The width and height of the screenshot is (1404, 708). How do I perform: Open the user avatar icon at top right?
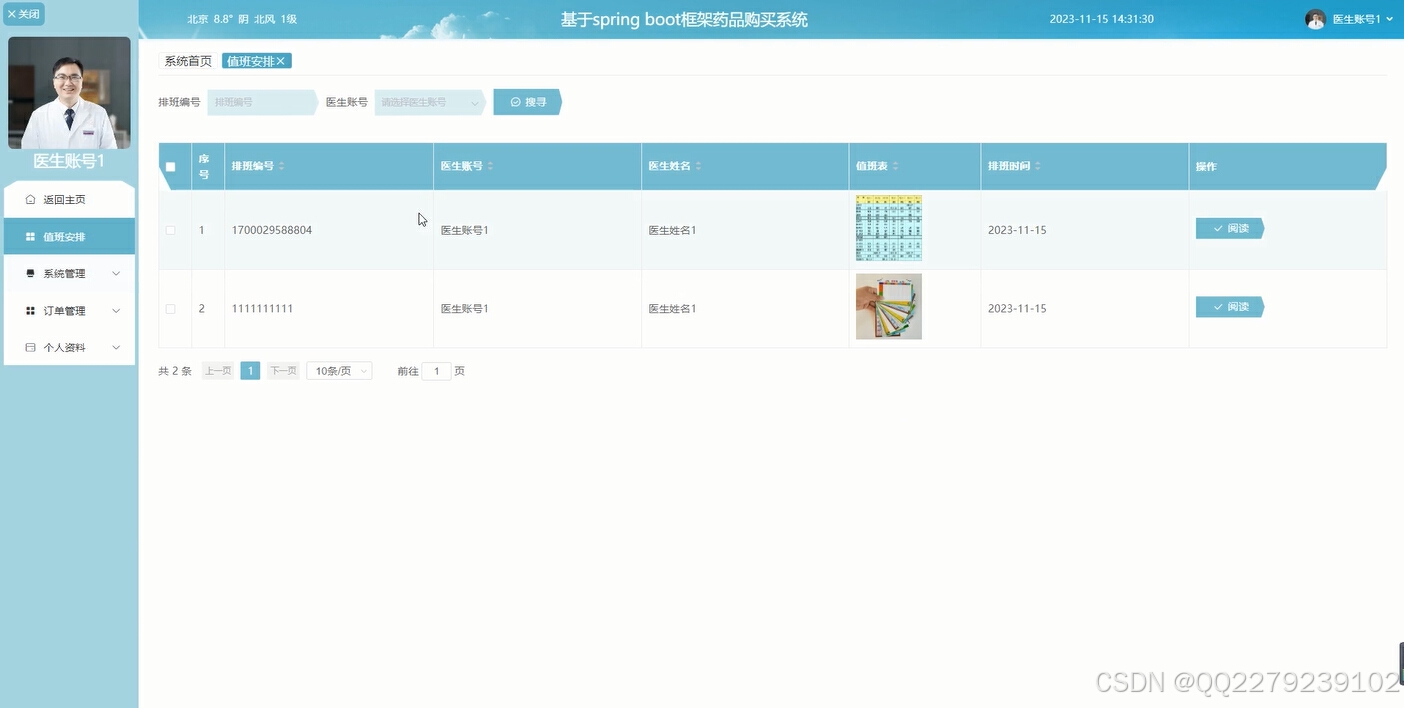1315,18
